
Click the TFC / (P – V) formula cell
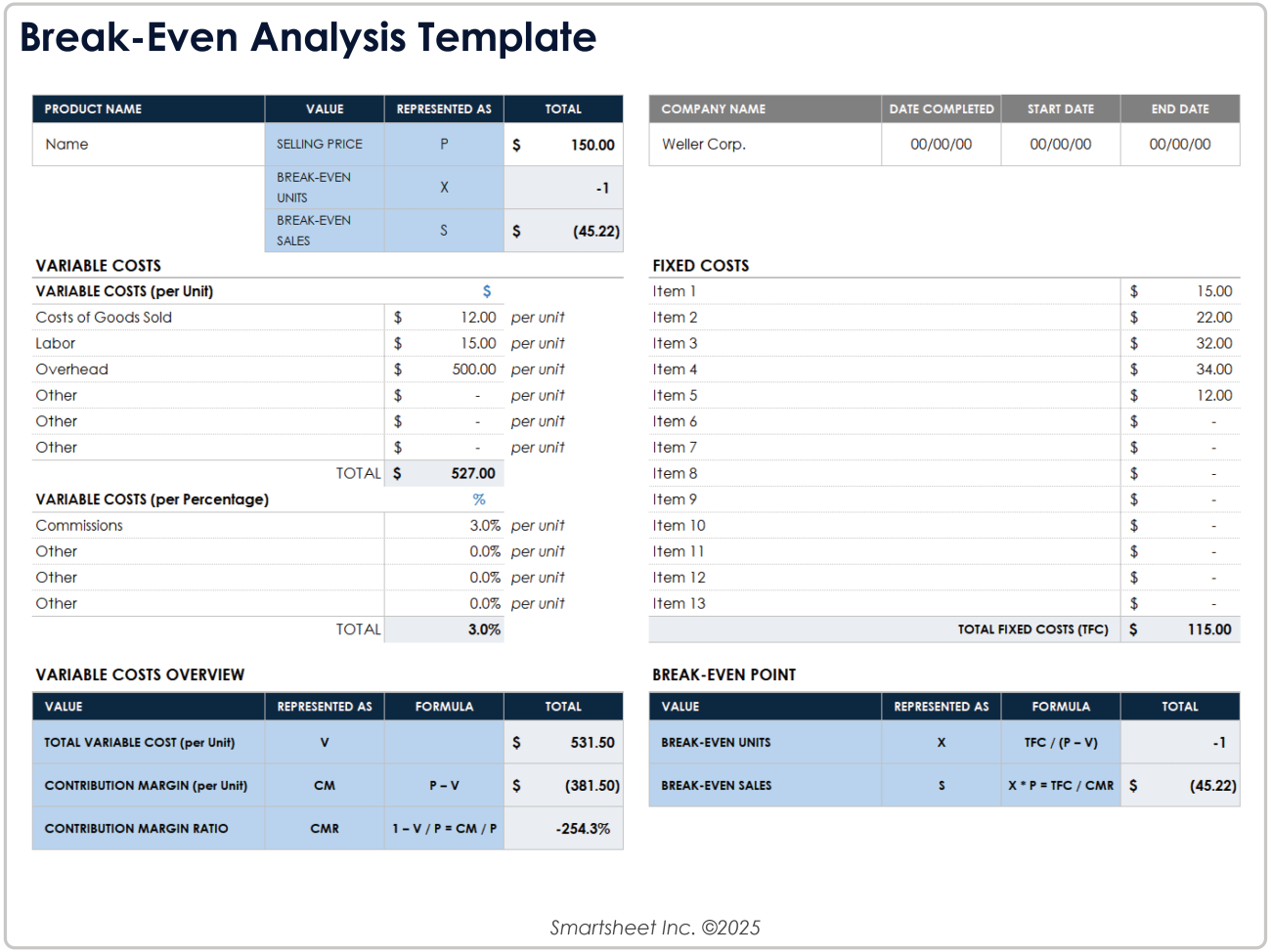pyautogui.click(x=1061, y=742)
